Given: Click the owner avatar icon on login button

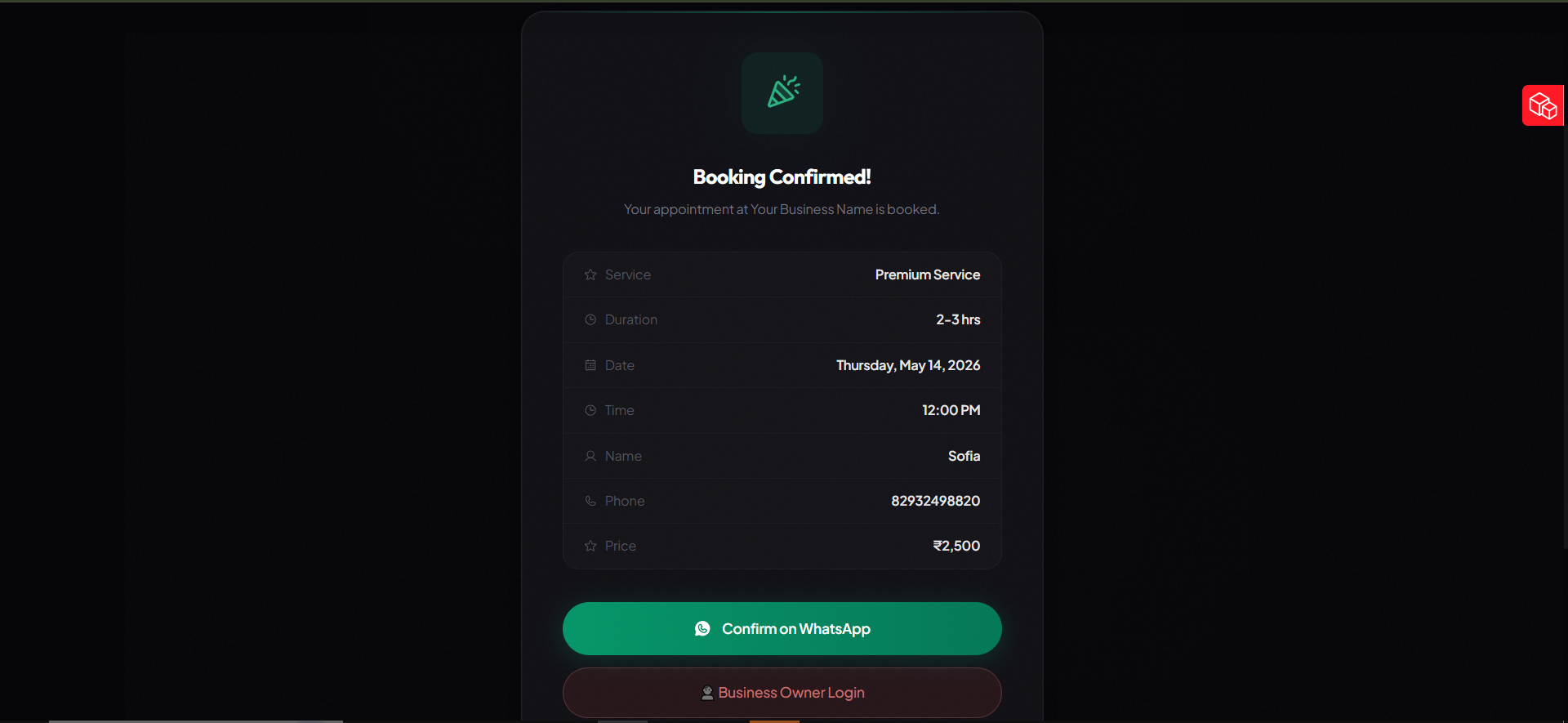Looking at the screenshot, I should (x=707, y=693).
